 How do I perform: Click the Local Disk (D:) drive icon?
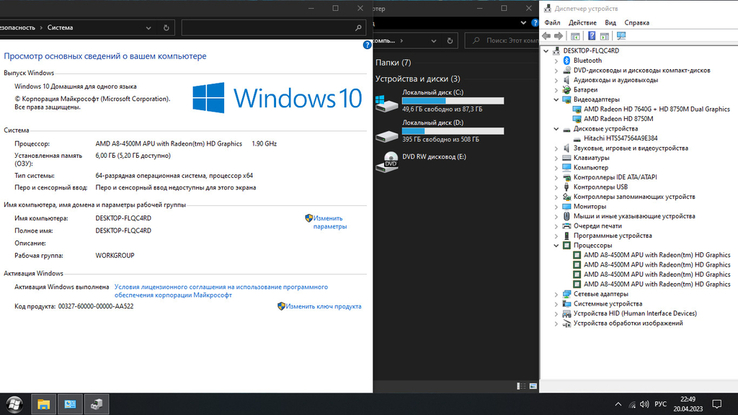(x=386, y=136)
